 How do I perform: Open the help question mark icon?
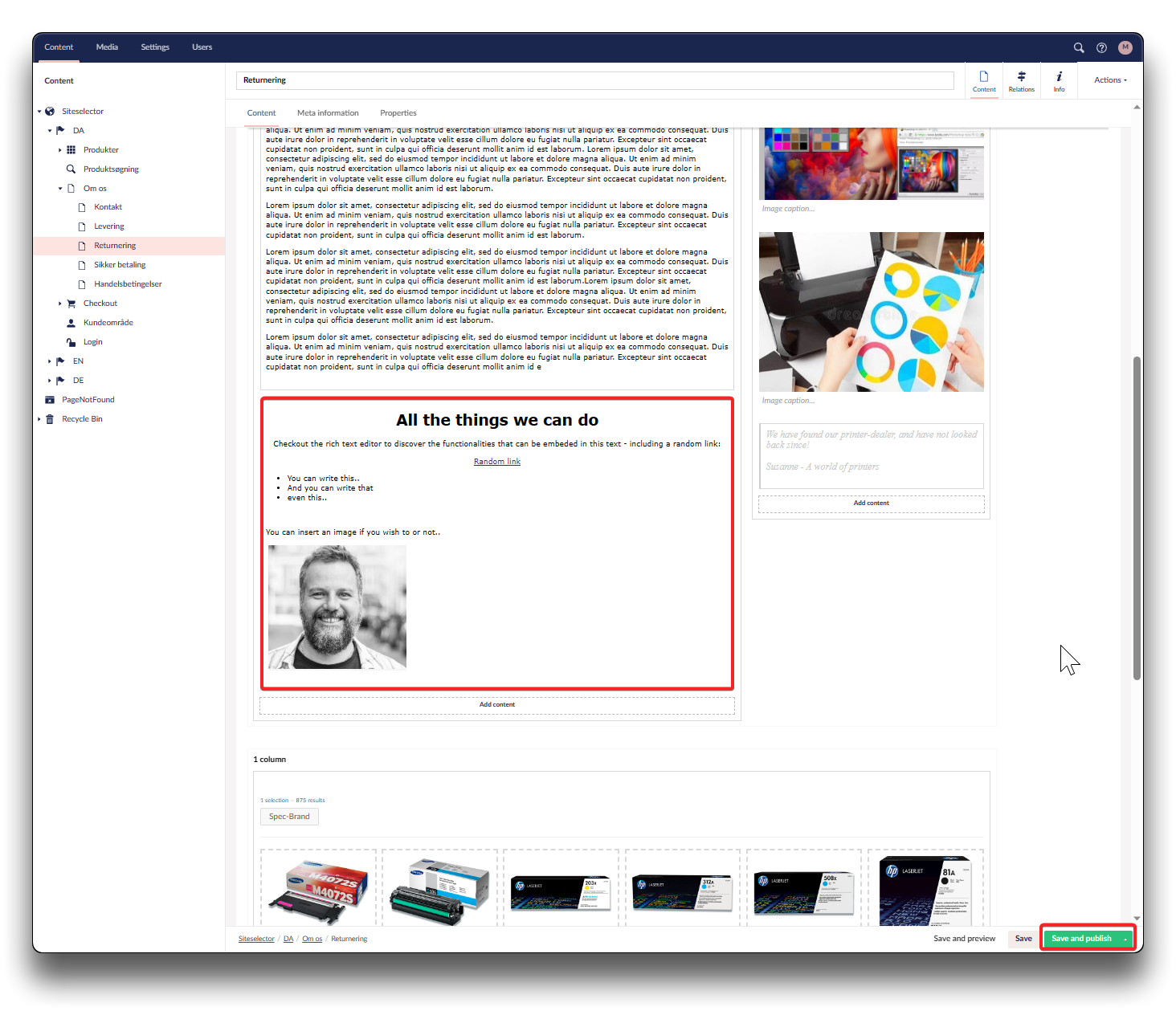click(1101, 47)
